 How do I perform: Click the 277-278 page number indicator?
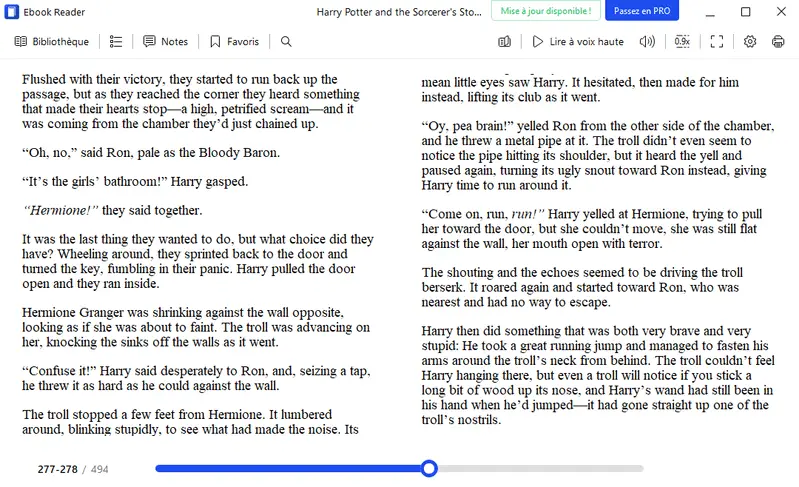pos(58,469)
